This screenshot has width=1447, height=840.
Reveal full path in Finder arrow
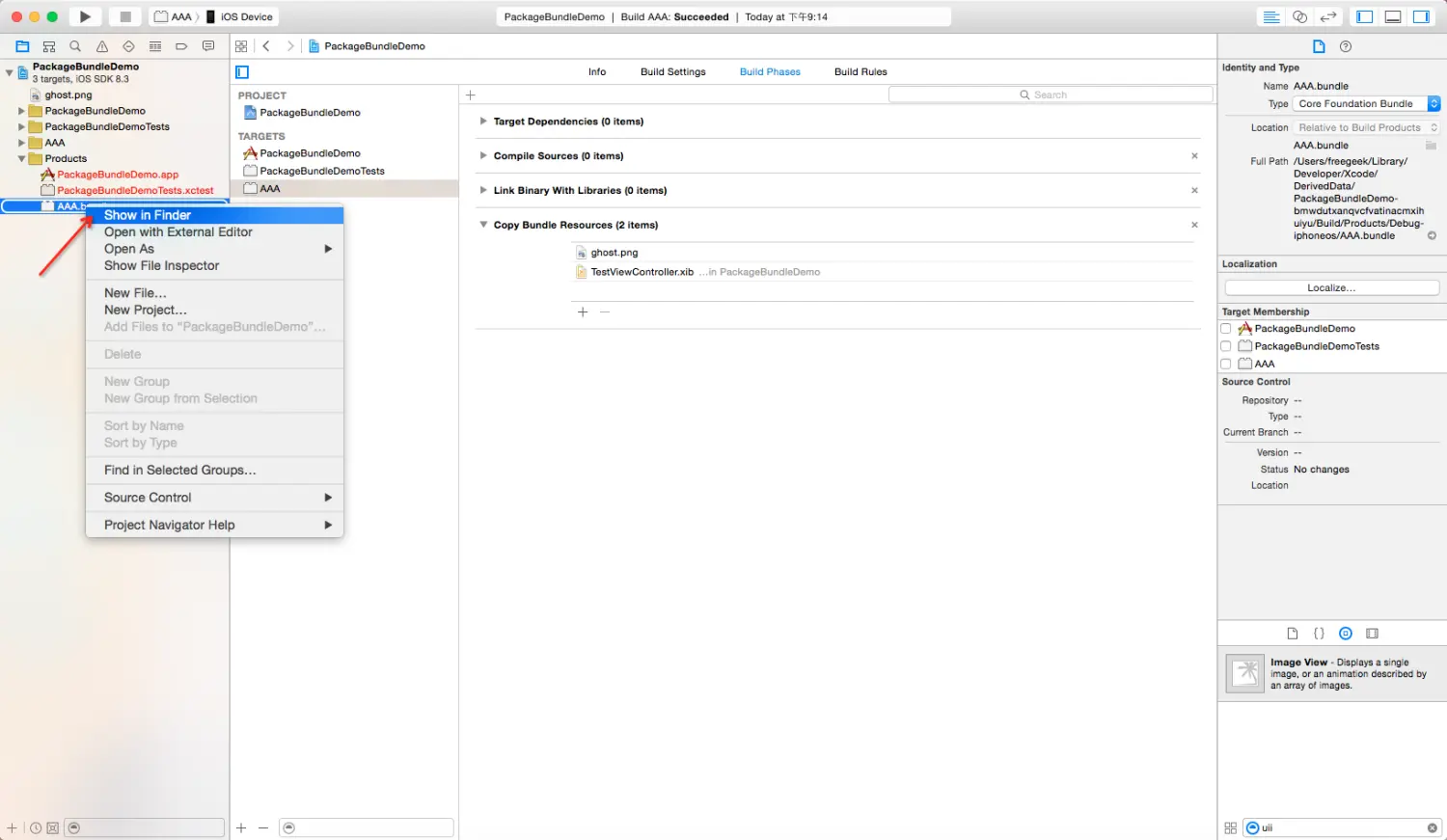[x=1432, y=236]
